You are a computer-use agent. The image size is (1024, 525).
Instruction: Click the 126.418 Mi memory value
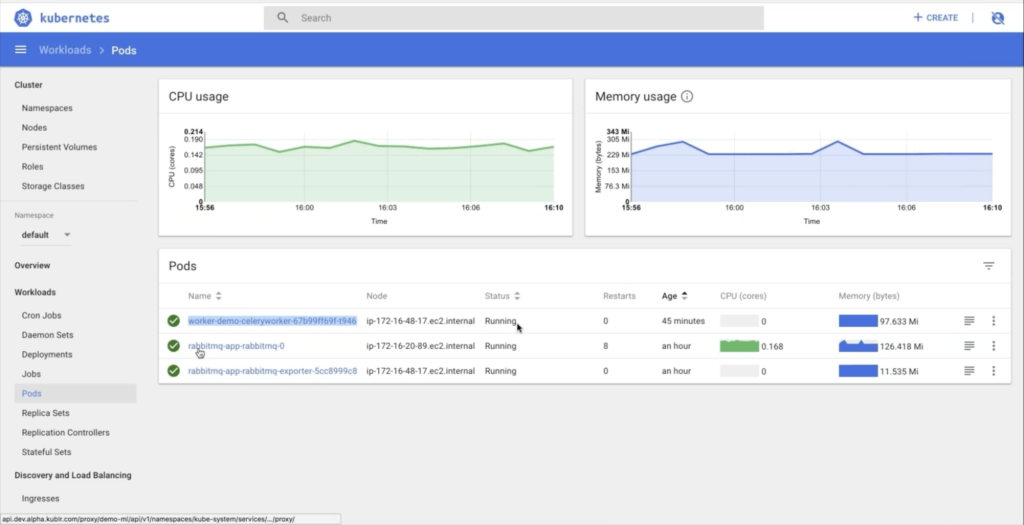pyautogui.click(x=901, y=346)
